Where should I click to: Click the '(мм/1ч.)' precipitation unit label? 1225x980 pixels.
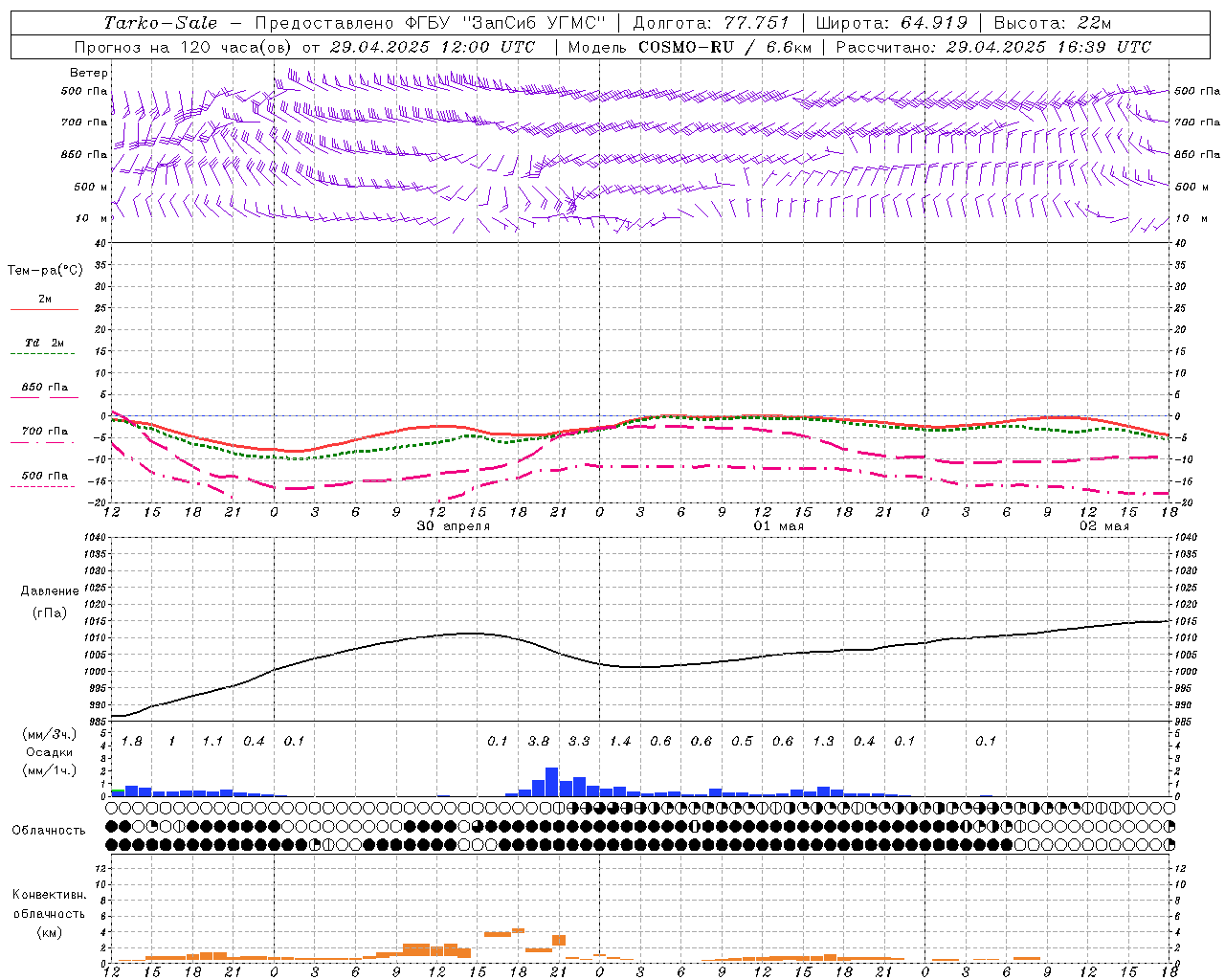[49, 770]
